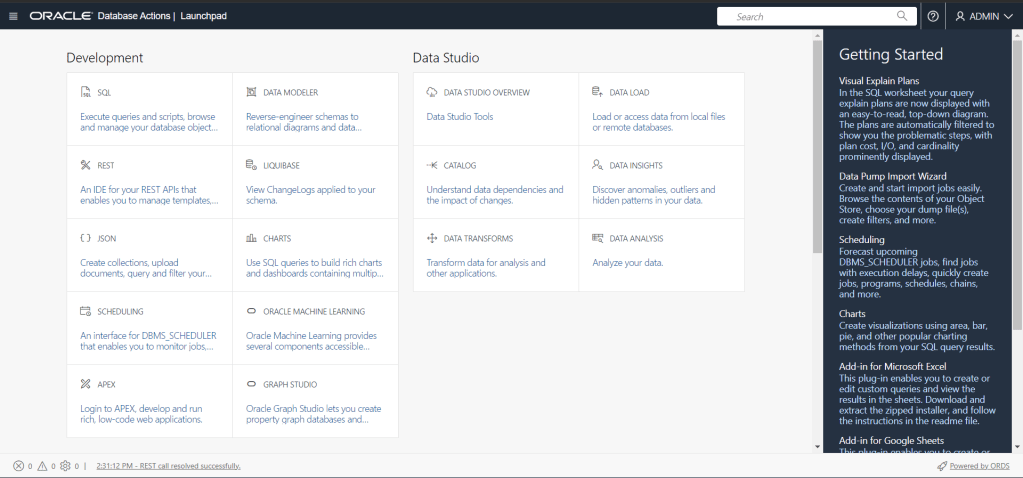Open the APEX tile
The image size is (1023, 478).
pyautogui.click(x=149, y=401)
